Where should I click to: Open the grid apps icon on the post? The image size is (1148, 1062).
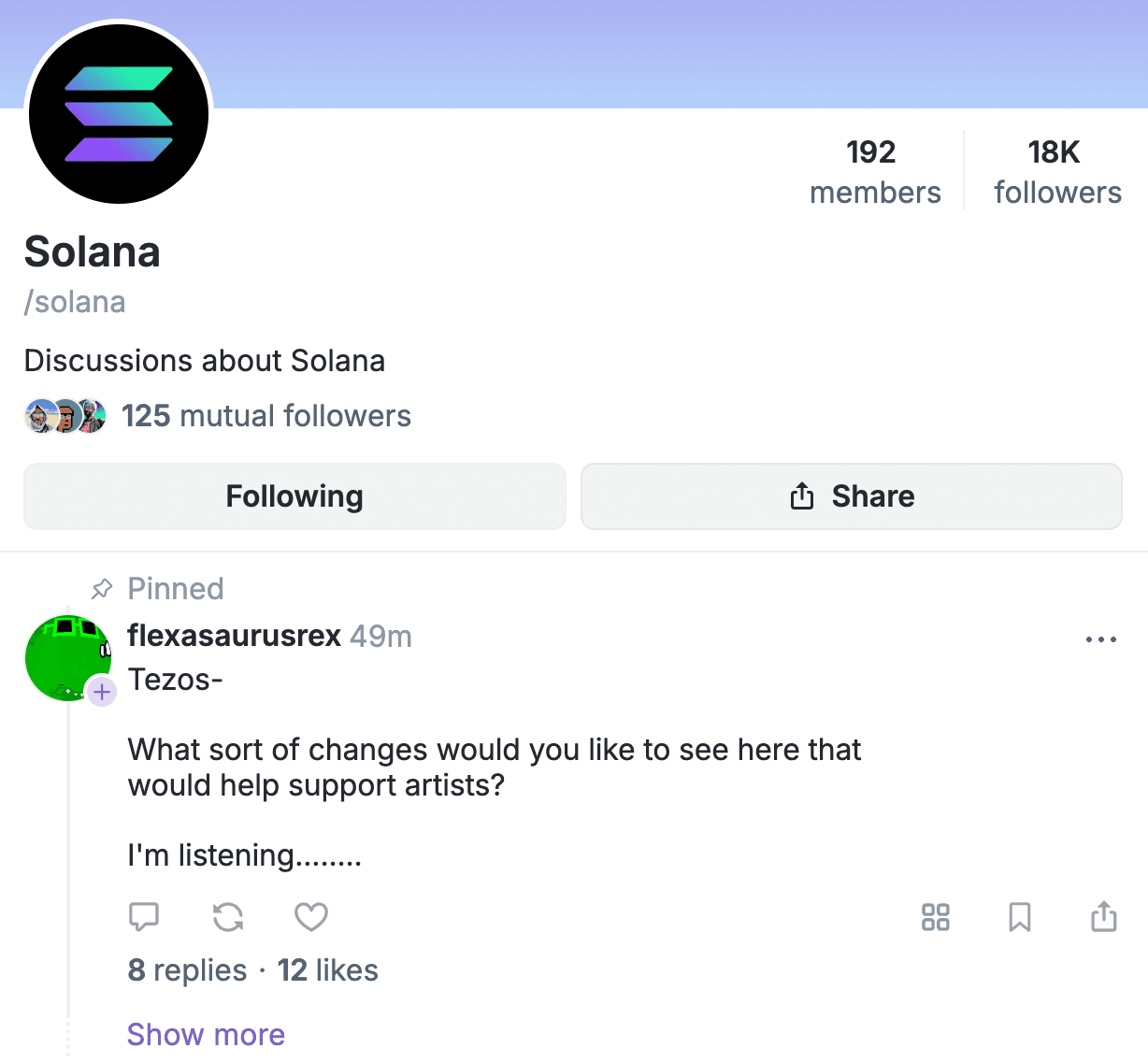pyautogui.click(x=936, y=917)
